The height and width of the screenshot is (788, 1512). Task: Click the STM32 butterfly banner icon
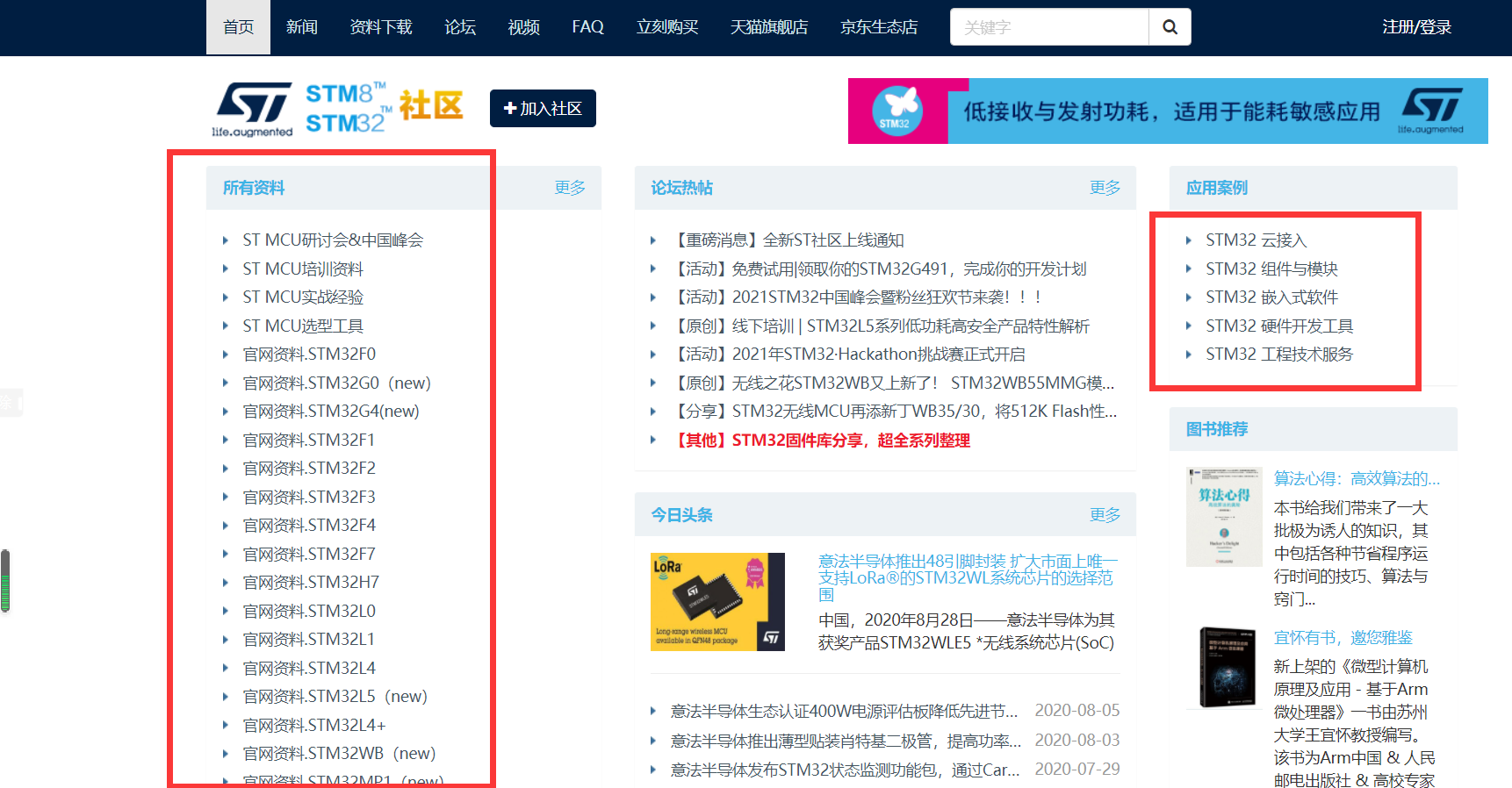coord(896,111)
